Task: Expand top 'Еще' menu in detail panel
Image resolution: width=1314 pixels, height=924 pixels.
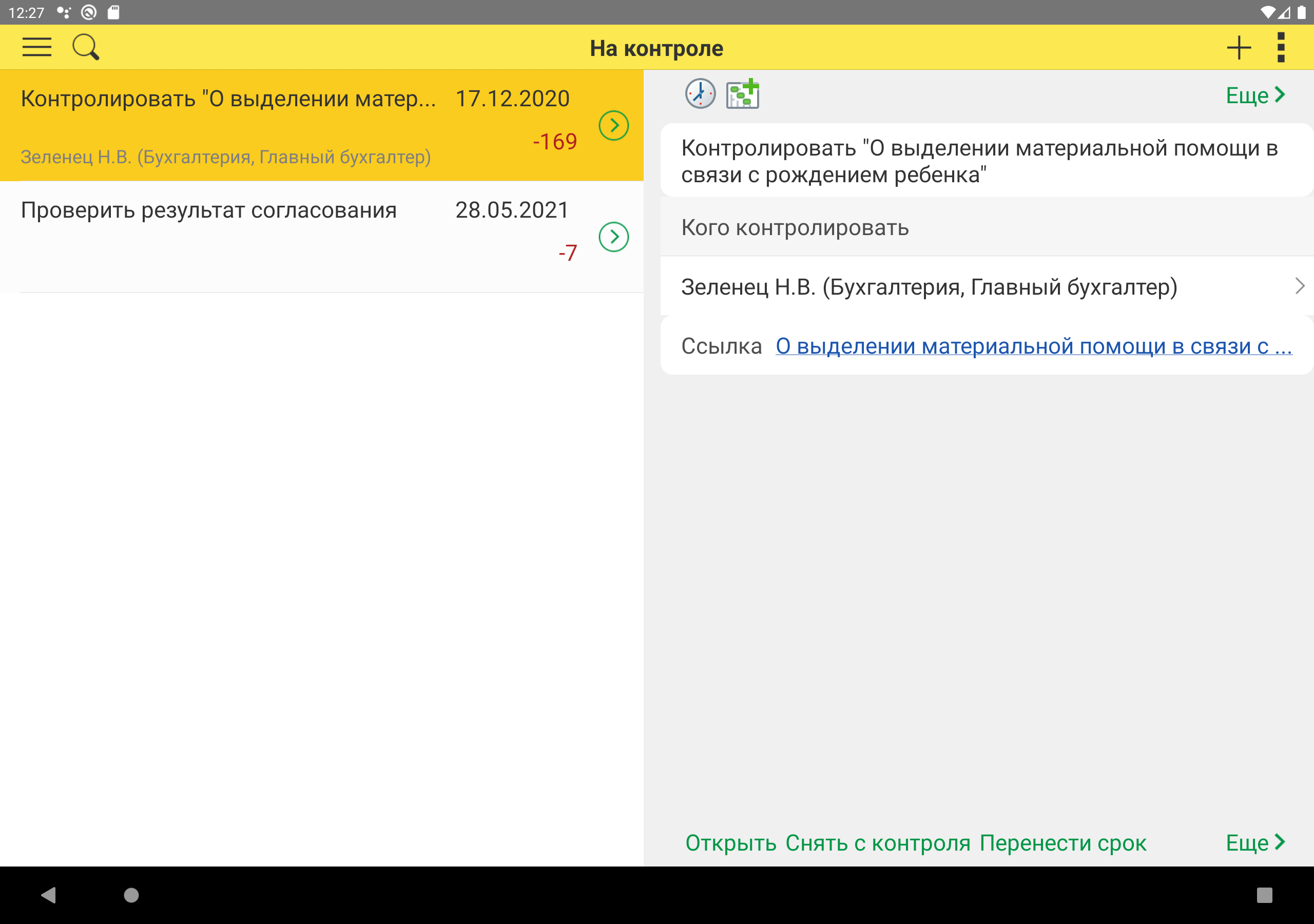Action: point(1255,95)
